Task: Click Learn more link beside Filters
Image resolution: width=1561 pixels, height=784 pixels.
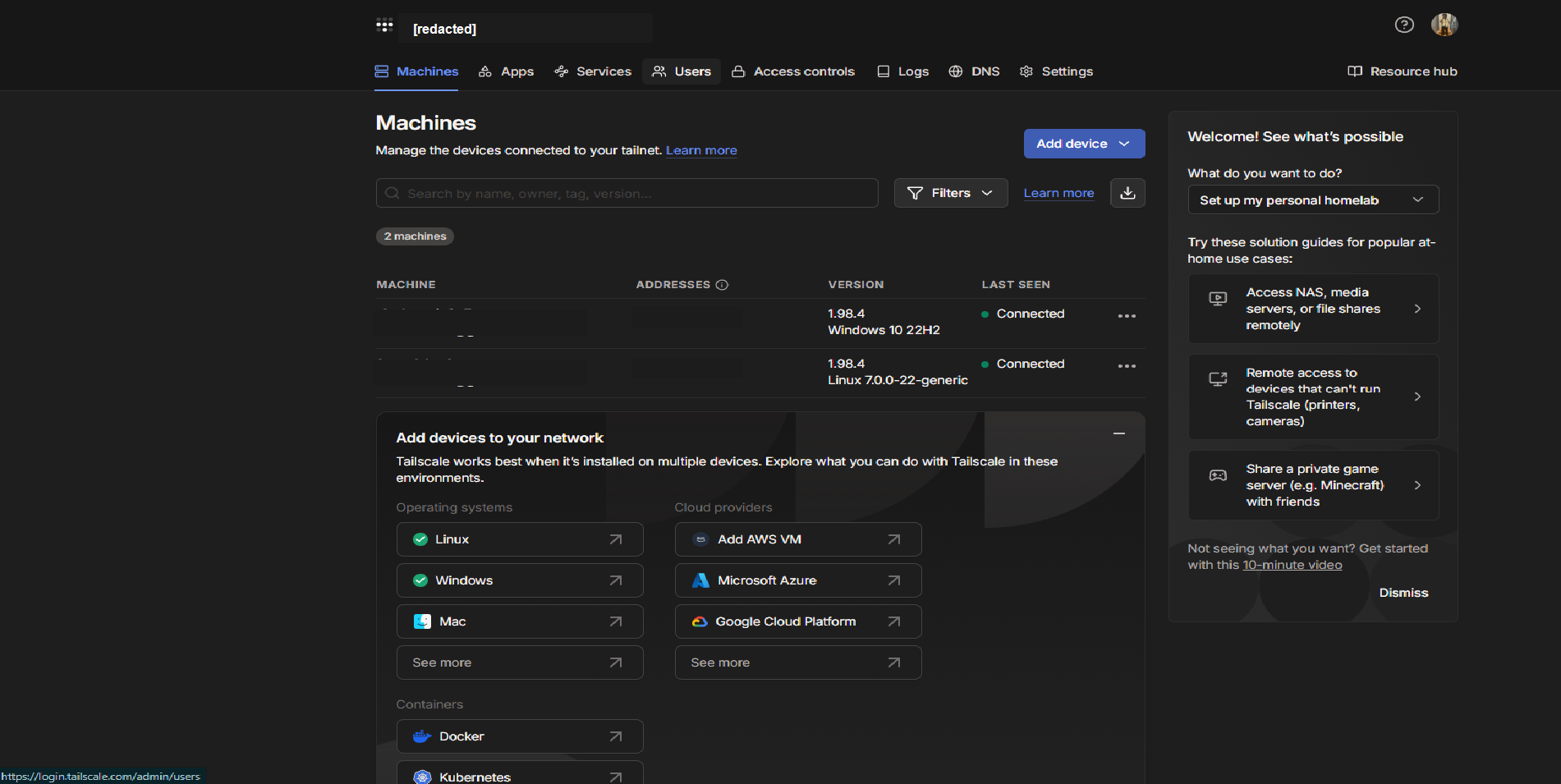Action: (x=1058, y=193)
